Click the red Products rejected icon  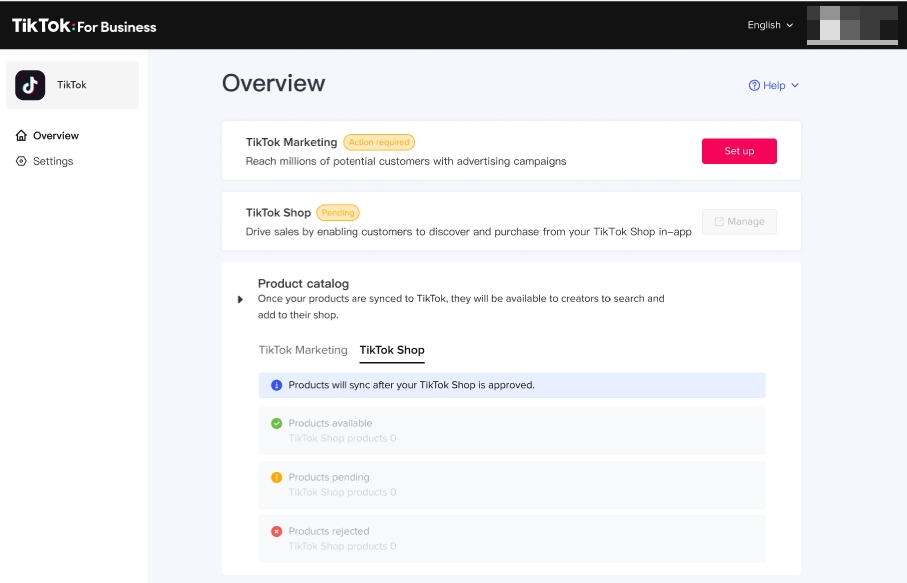coord(277,532)
